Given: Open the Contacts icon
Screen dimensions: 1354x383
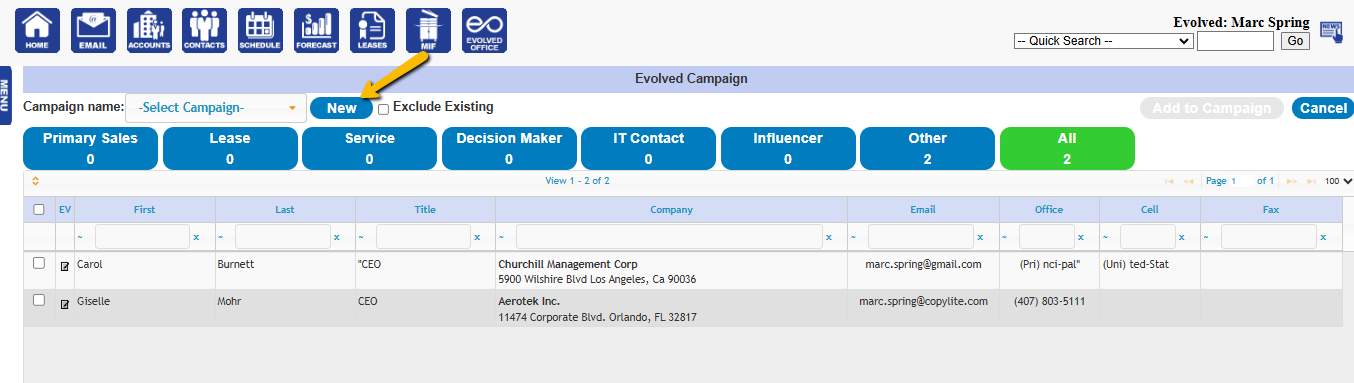Looking at the screenshot, I should coord(205,30).
